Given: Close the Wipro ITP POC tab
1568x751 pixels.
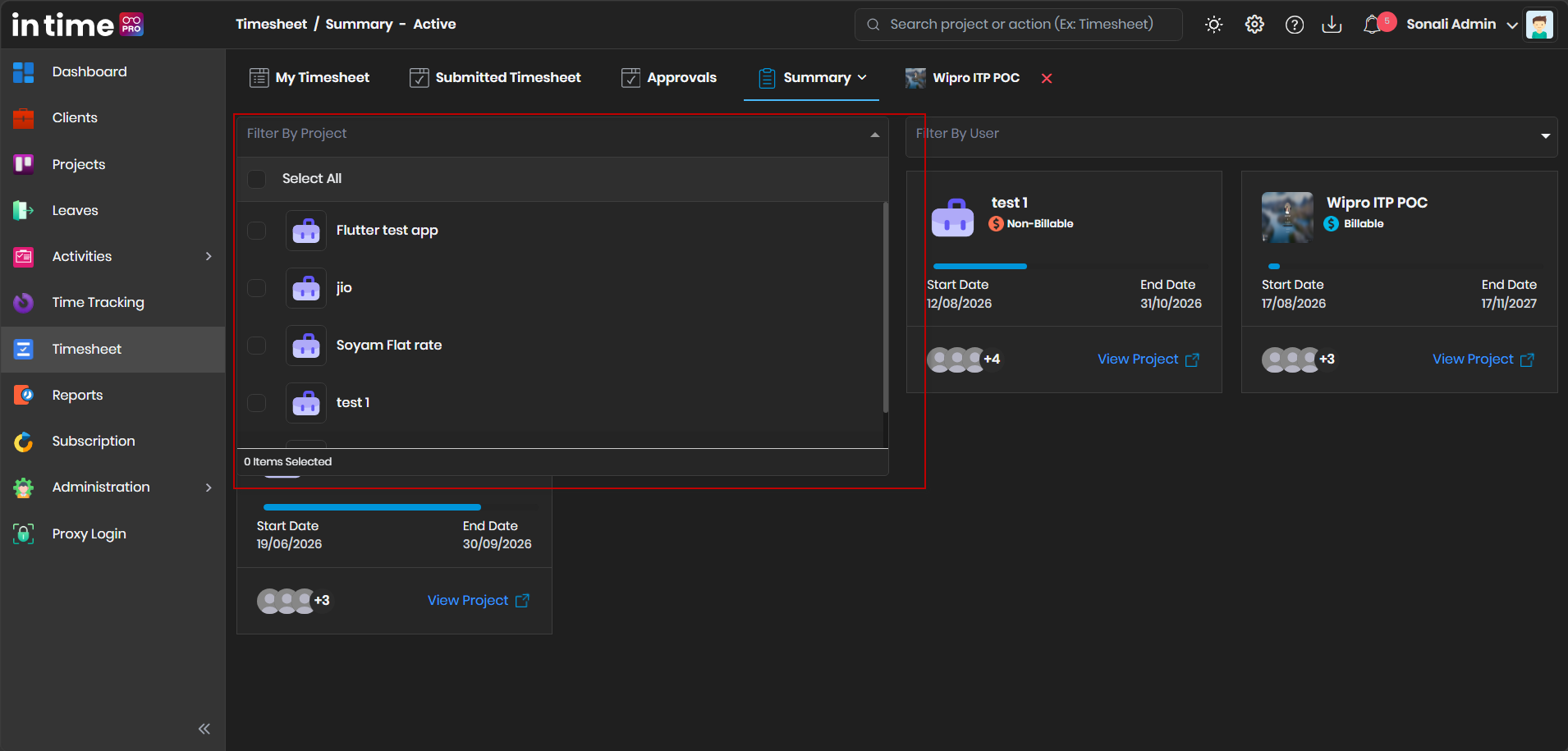Looking at the screenshot, I should [1047, 78].
